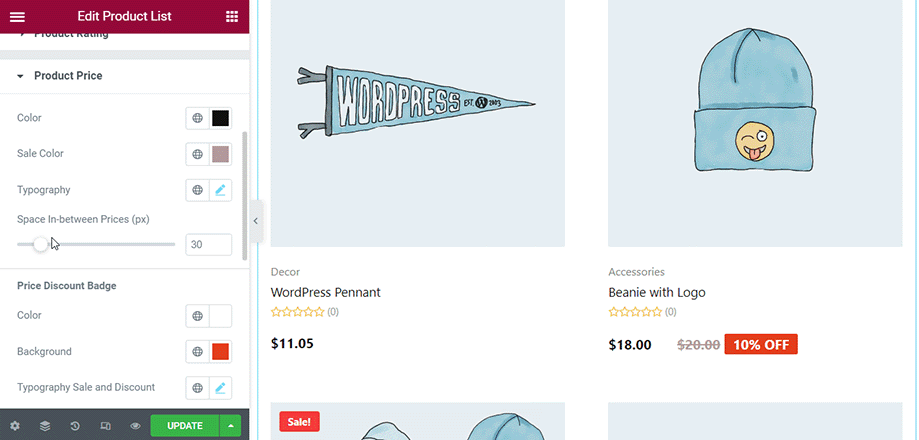
Task: Edit Typography with the pencil icon
Action: pyautogui.click(x=220, y=190)
